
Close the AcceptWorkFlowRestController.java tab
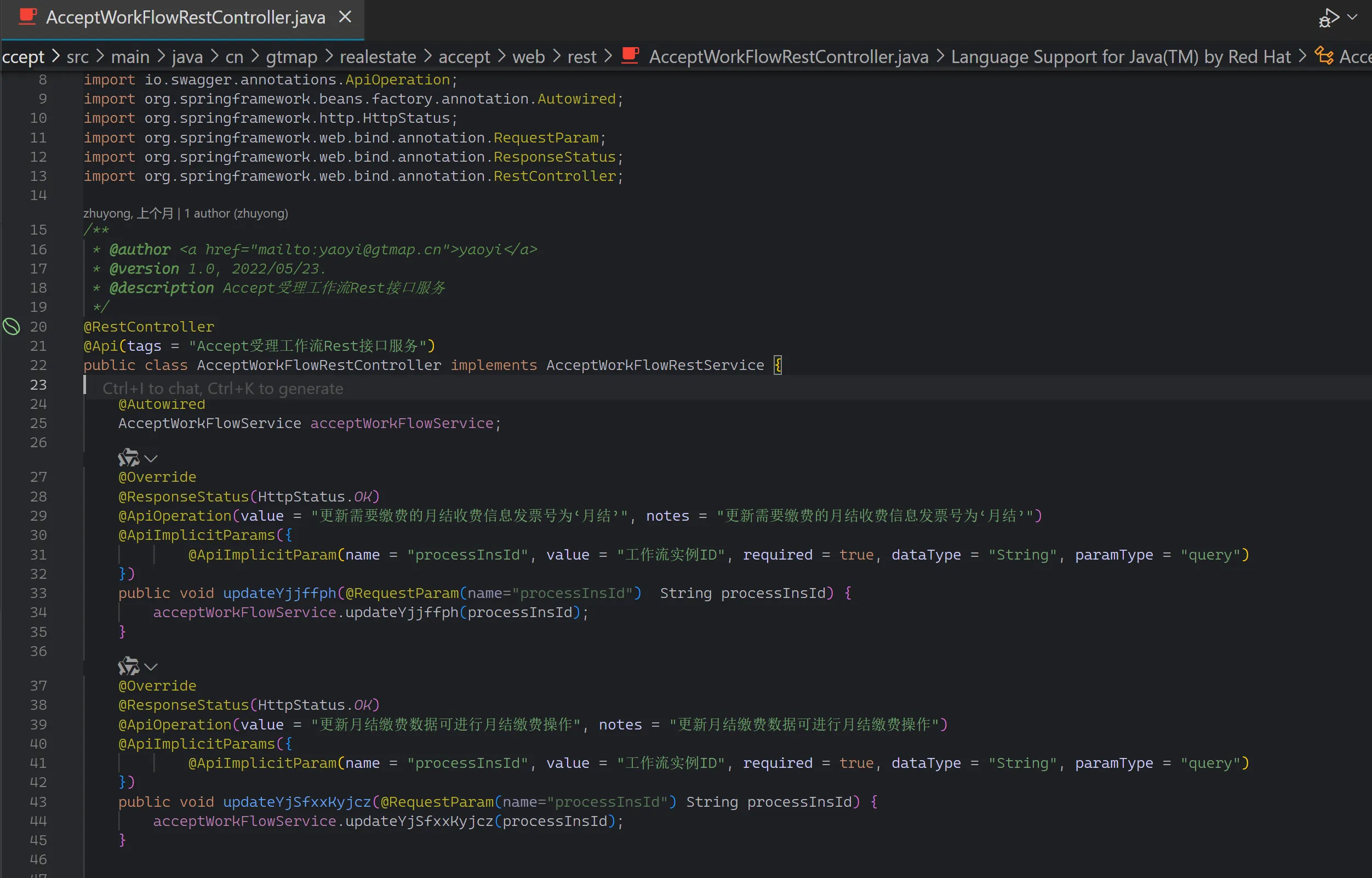[345, 17]
